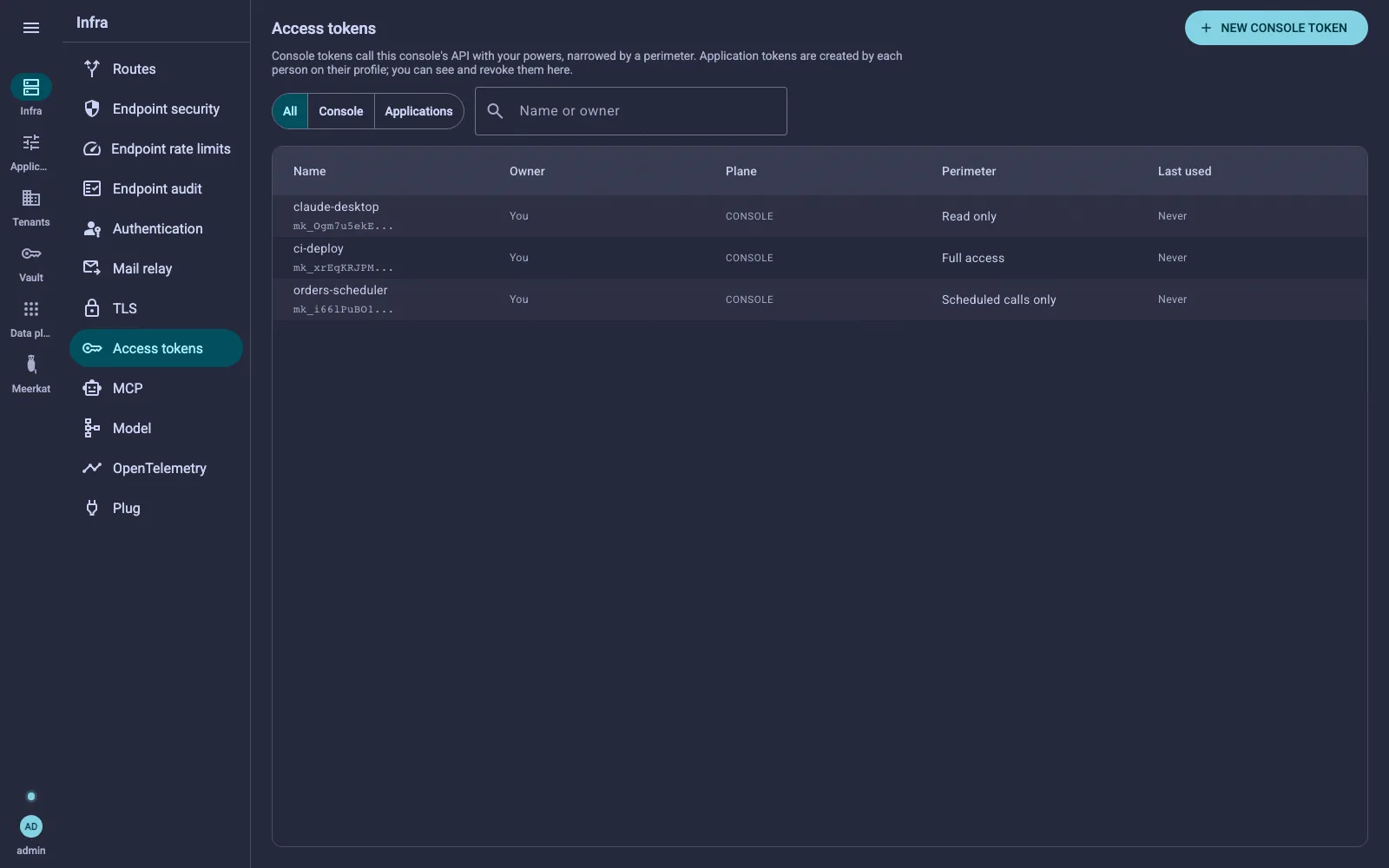This screenshot has height=868, width=1389.
Task: Click the Authentication user icon
Action: click(92, 228)
